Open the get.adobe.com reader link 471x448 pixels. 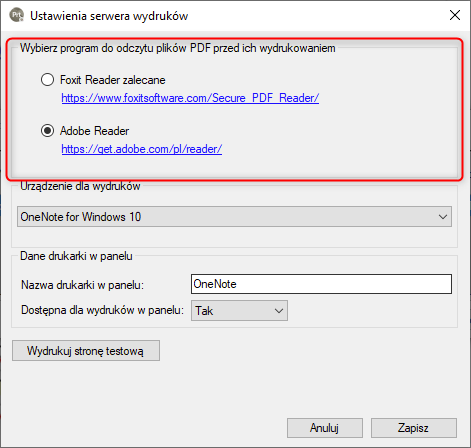[142, 149]
